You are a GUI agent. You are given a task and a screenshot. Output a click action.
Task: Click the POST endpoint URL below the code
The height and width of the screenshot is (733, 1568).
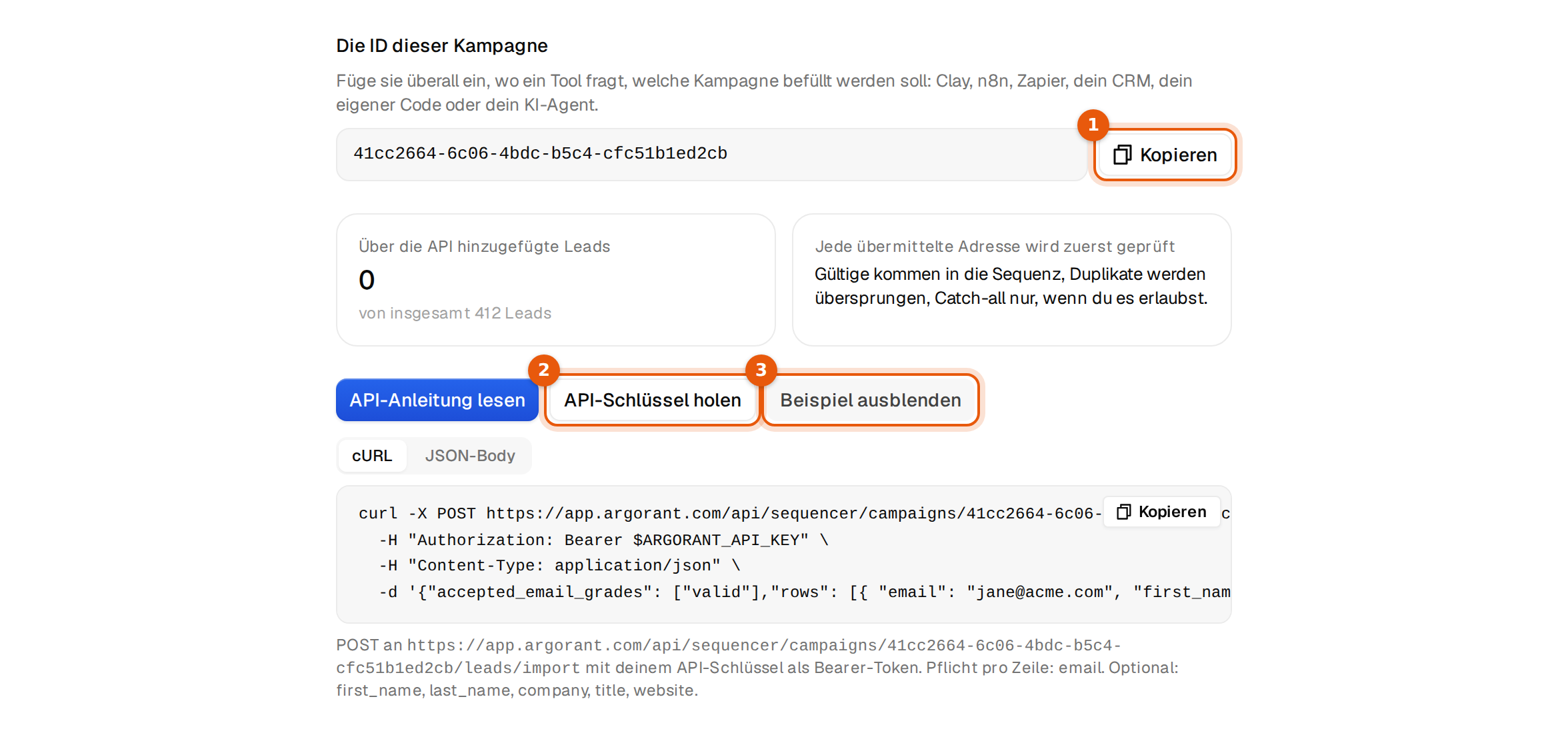(x=728, y=656)
